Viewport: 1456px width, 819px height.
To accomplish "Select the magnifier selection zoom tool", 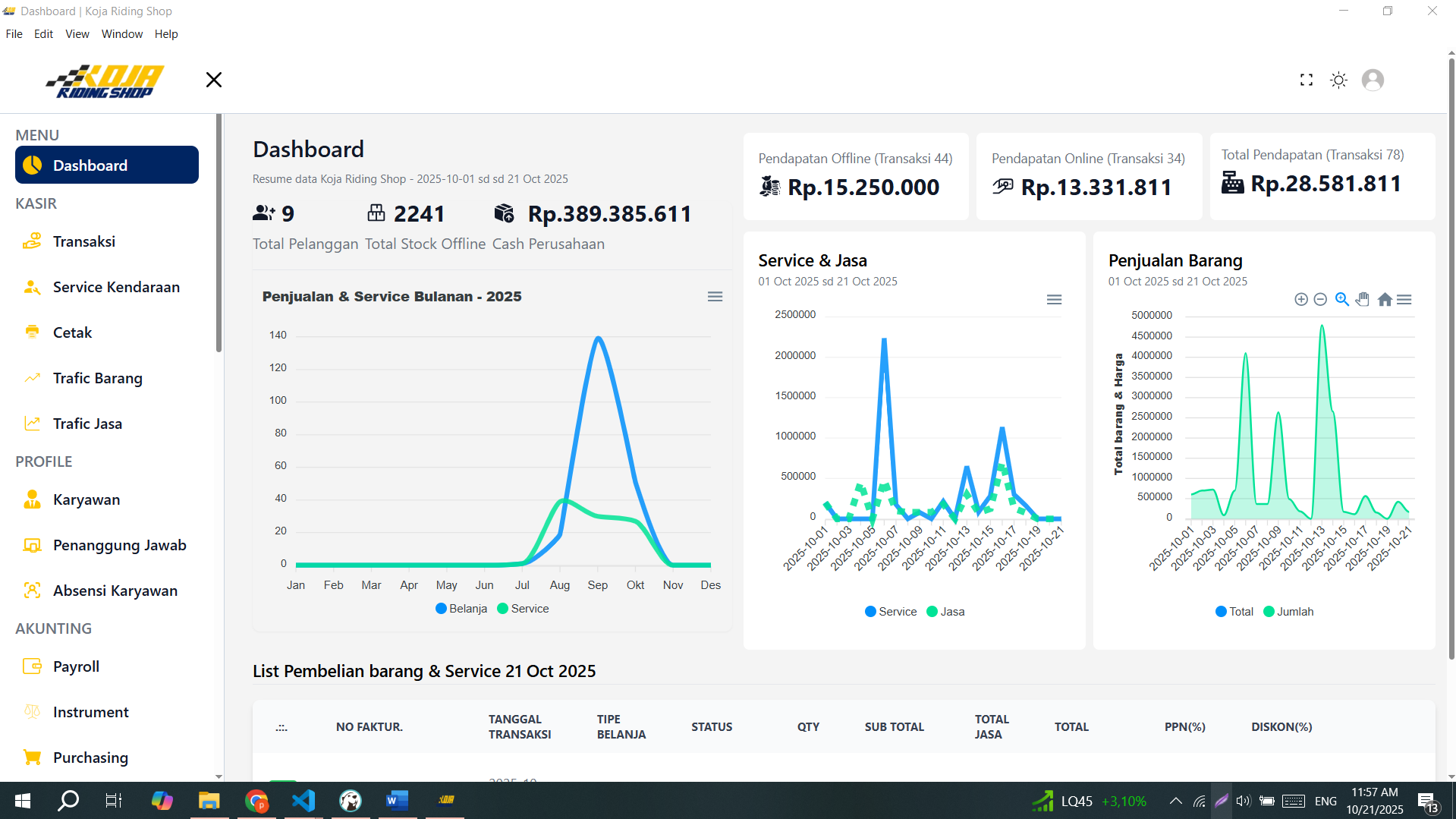I will tap(1341, 300).
